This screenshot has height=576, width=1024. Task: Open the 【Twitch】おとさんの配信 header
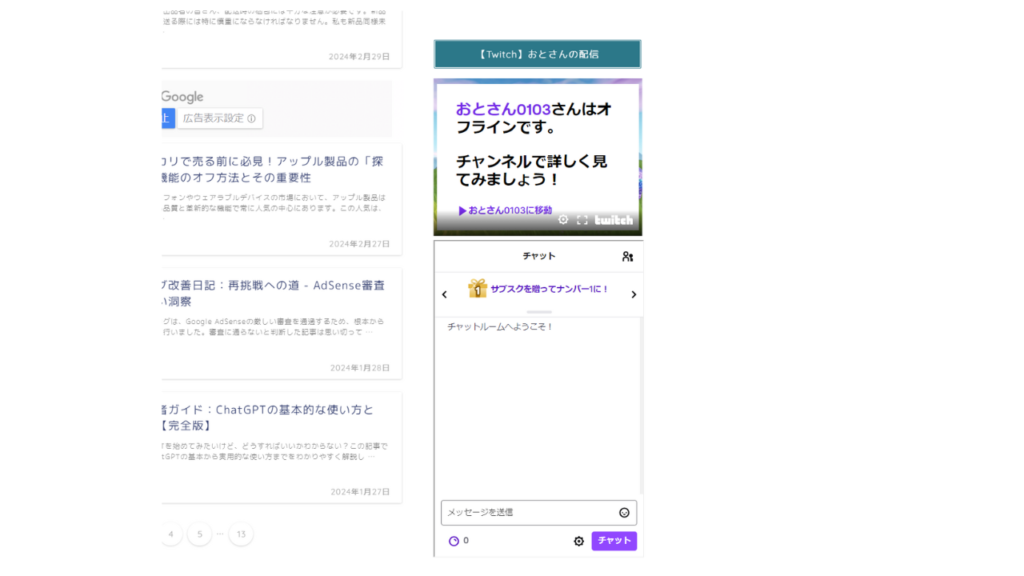click(x=537, y=54)
